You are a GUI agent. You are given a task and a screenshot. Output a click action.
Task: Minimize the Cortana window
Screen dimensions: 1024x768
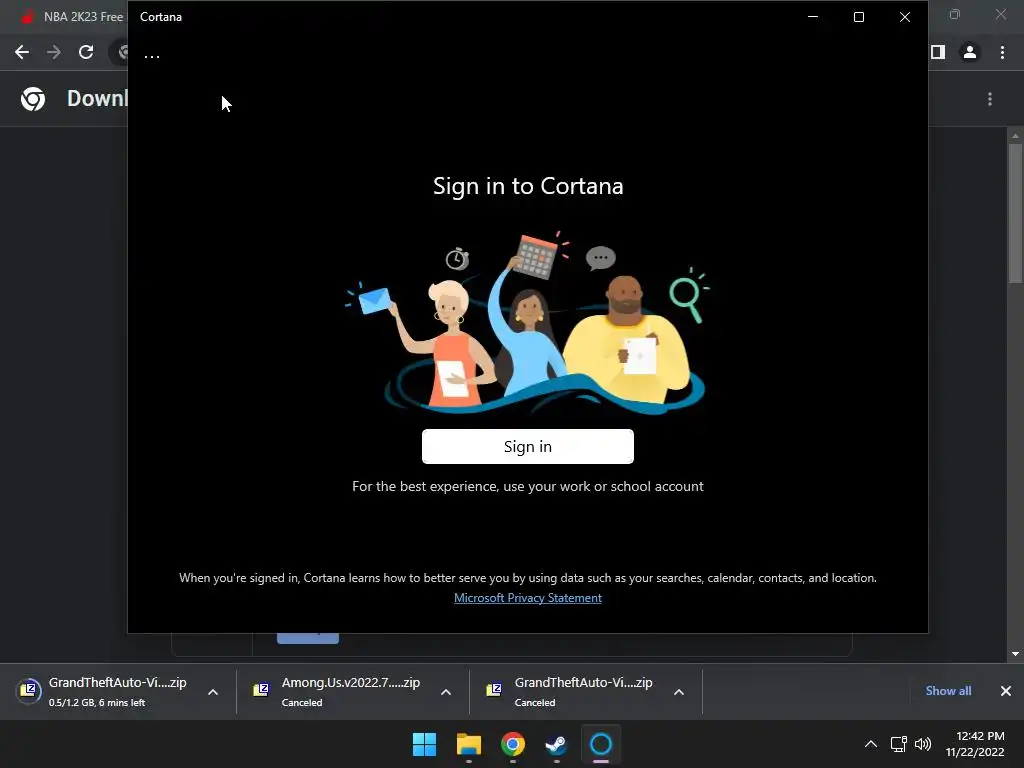813,17
